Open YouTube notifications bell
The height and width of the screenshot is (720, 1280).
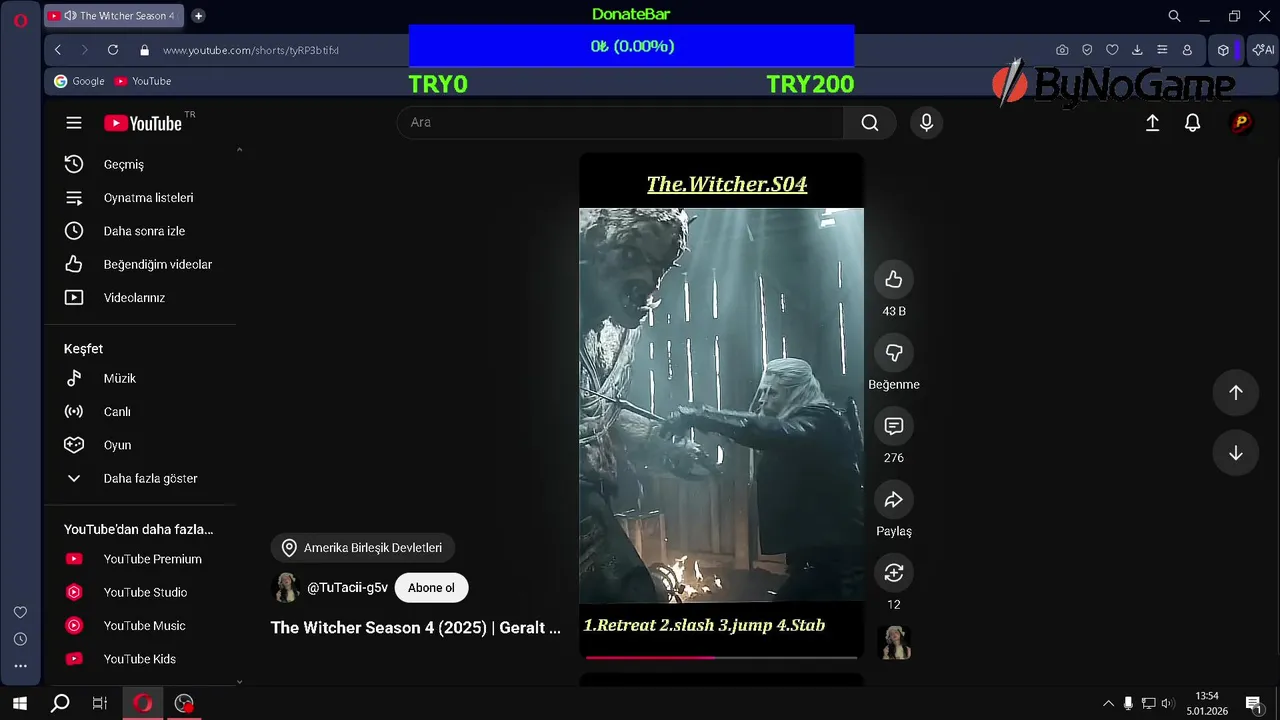(x=1192, y=122)
